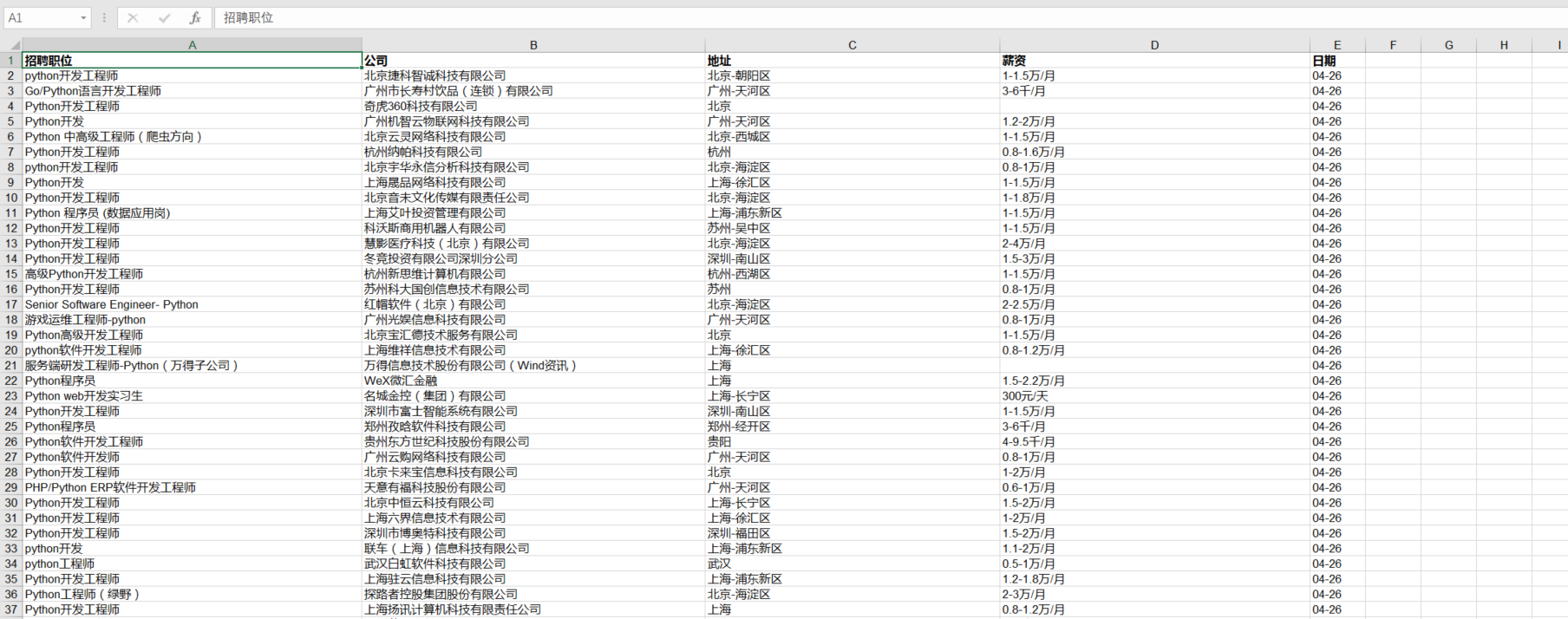
Task: Select column H header
Action: coord(1504,45)
